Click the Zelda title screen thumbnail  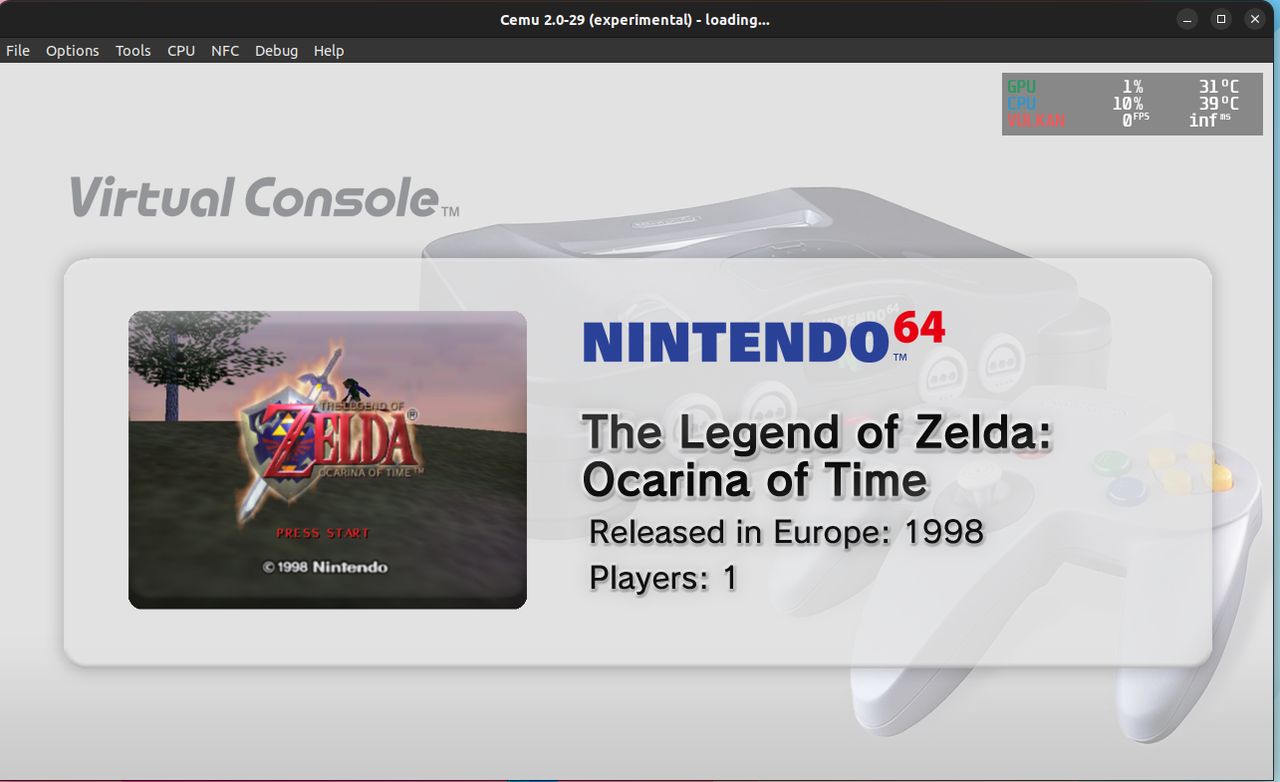coord(327,460)
